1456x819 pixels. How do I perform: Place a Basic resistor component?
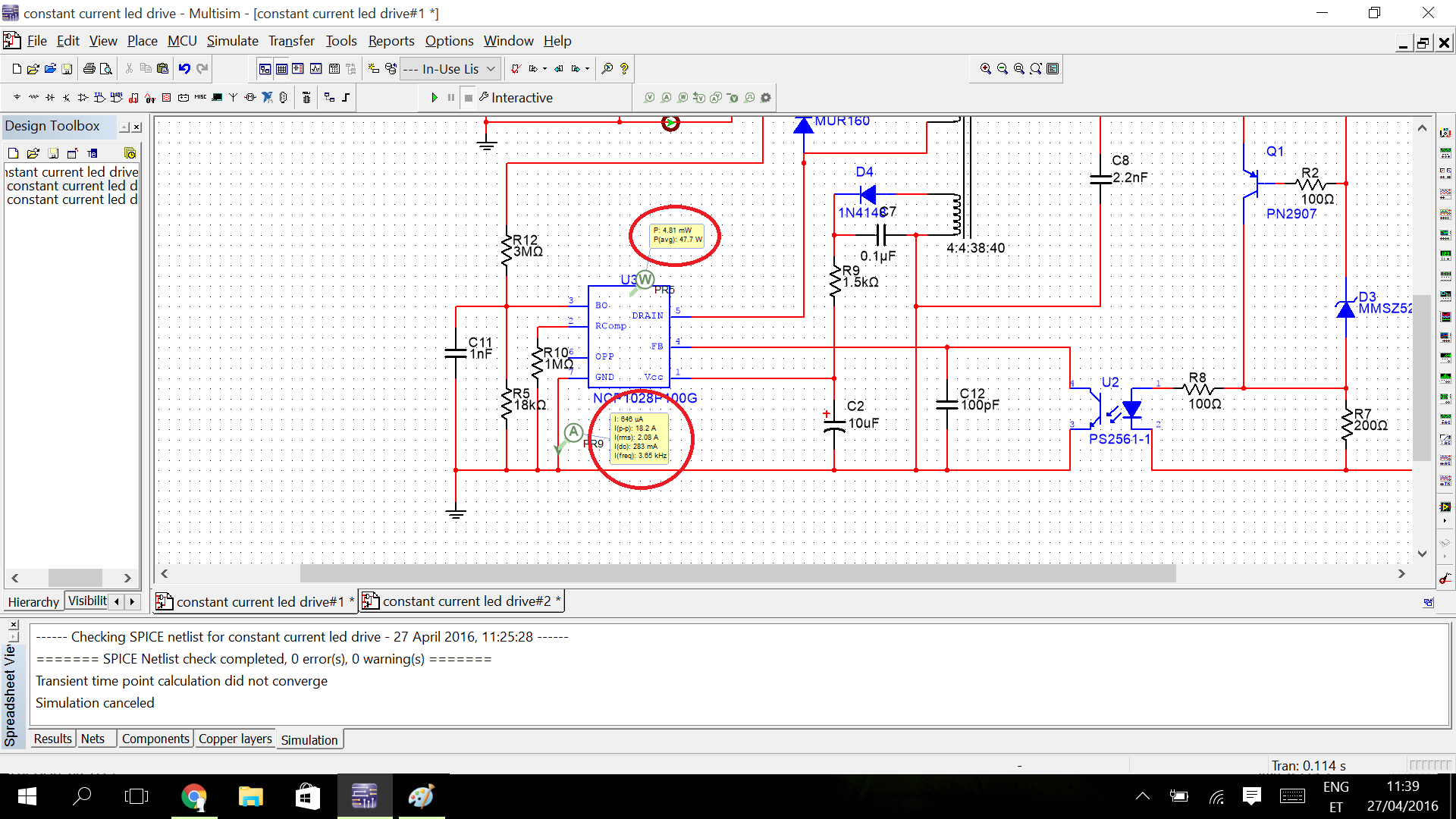(x=33, y=98)
